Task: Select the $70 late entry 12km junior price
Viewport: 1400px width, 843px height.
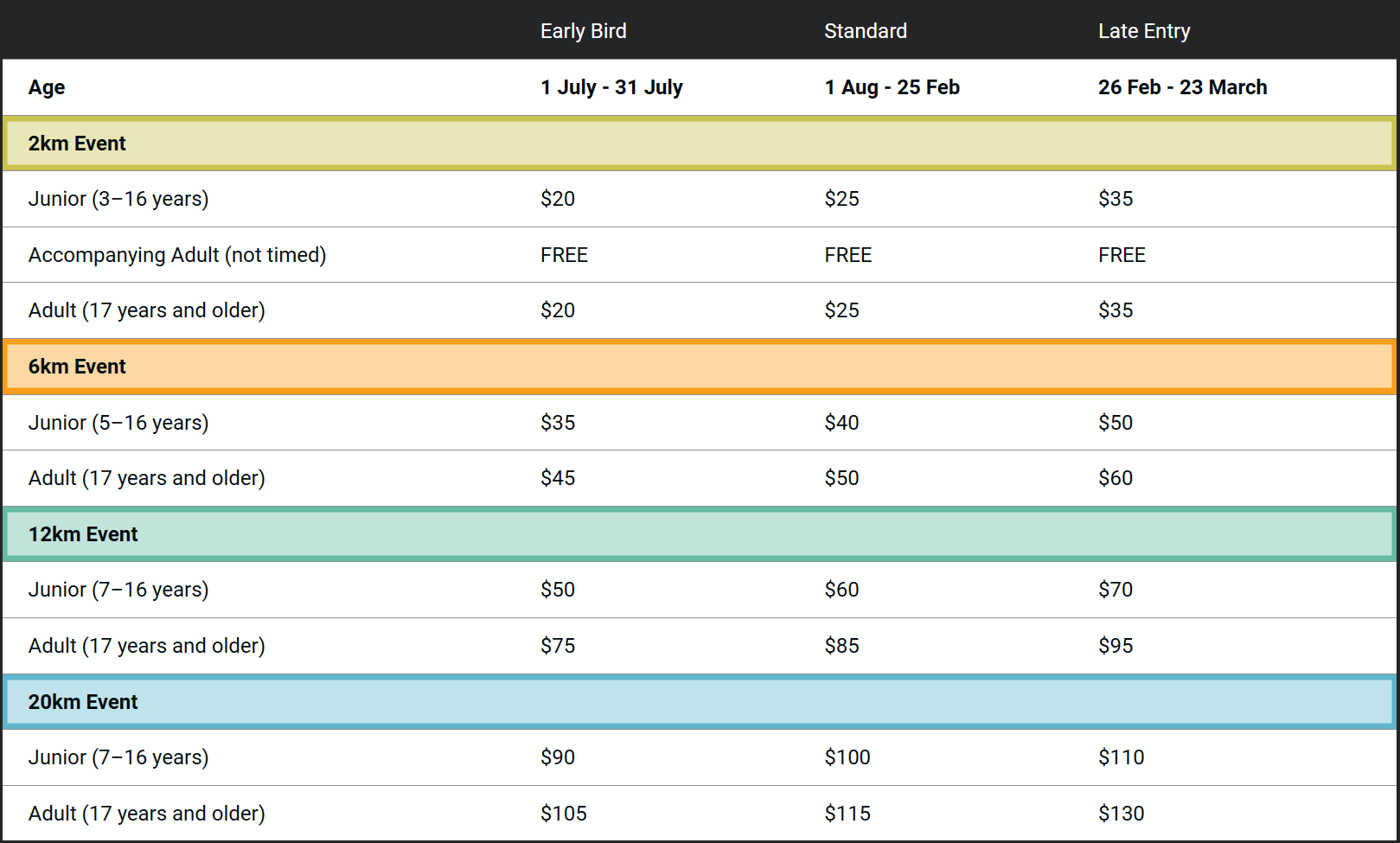Action: 1115,590
